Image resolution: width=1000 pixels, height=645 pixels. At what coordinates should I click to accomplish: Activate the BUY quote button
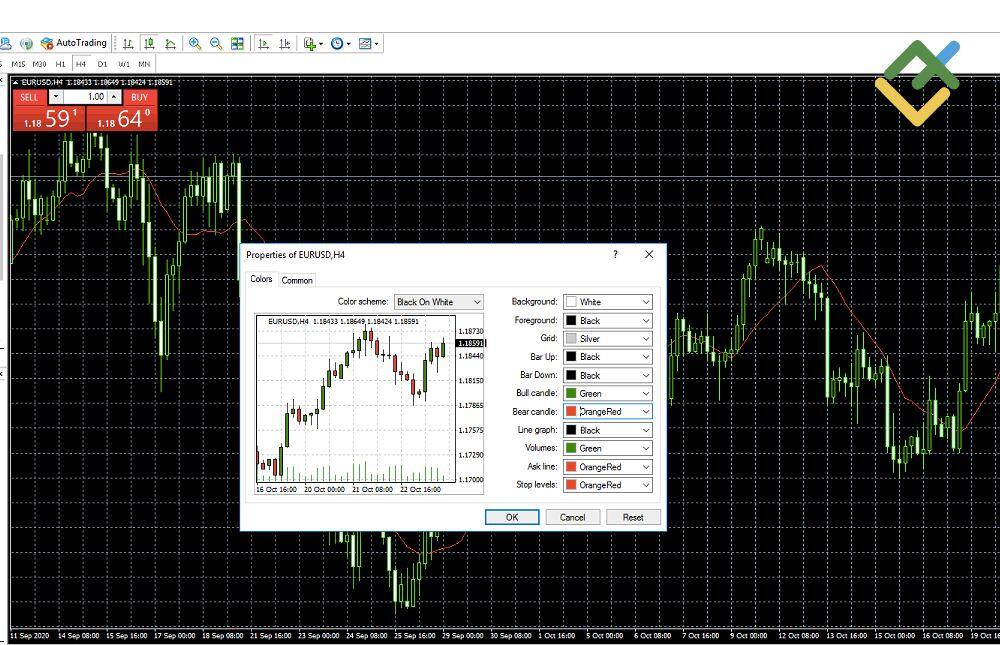(139, 97)
